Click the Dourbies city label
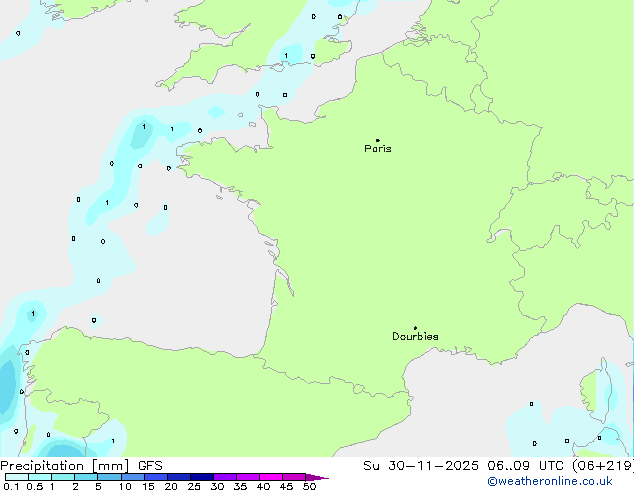634x490 pixels. click(x=415, y=336)
